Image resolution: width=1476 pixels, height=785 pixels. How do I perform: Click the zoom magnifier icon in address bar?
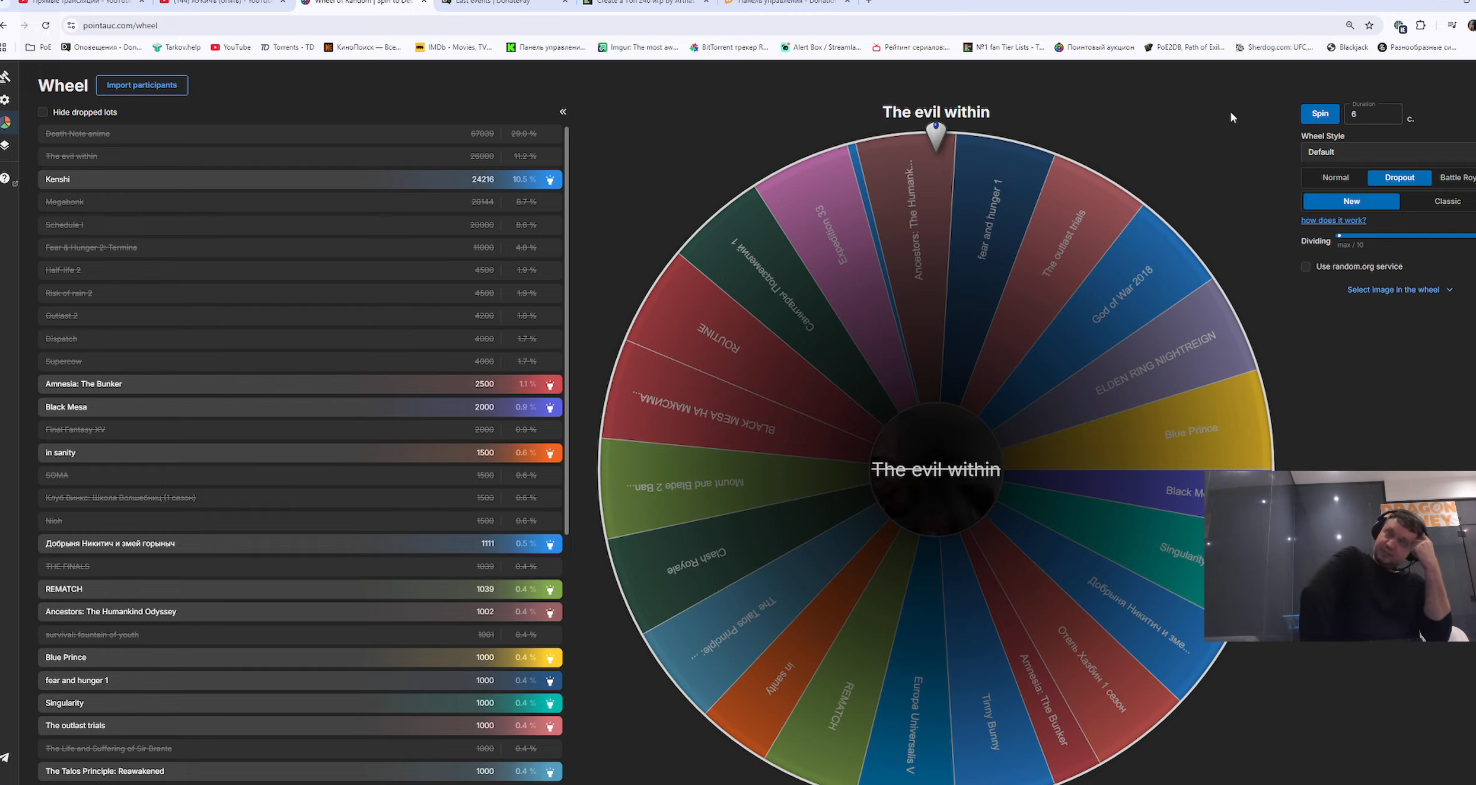point(1350,25)
